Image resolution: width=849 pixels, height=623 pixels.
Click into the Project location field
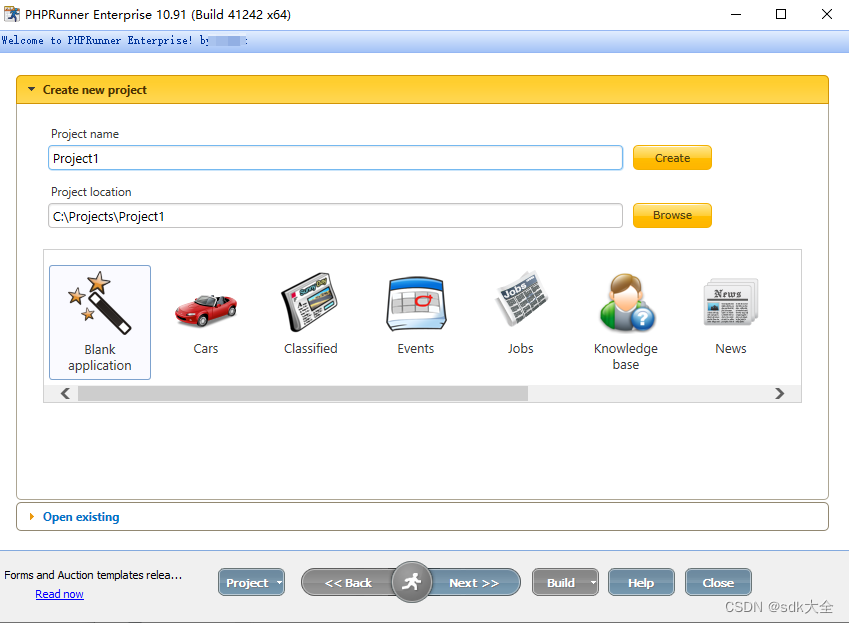[335, 216]
